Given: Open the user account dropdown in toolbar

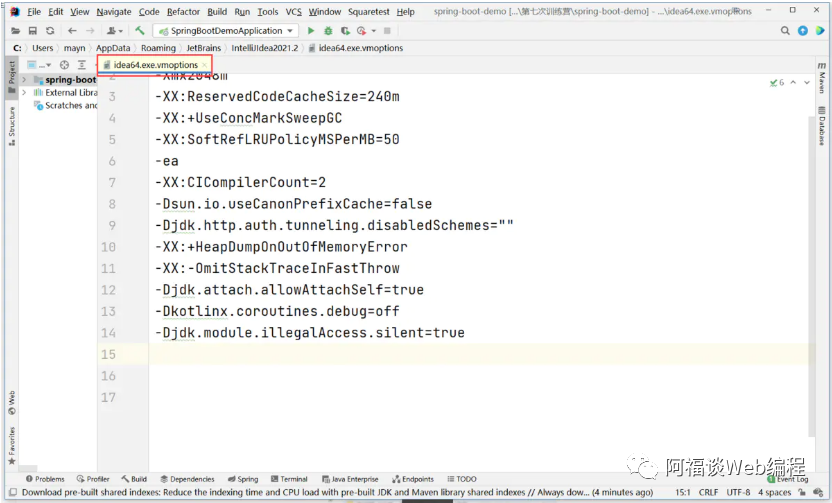Looking at the screenshot, I should tap(115, 31).
